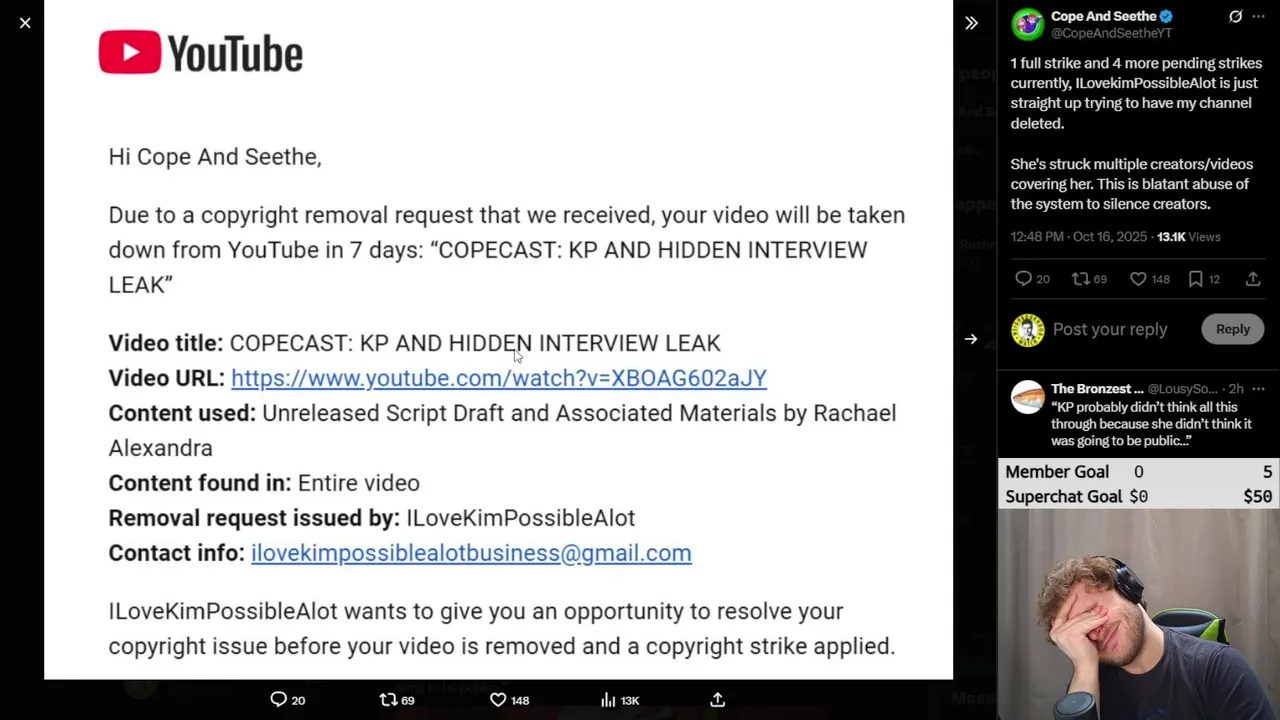Image resolution: width=1280 pixels, height=720 pixels.
Task: Click the YouTube logo in the email image
Action: coord(201,52)
